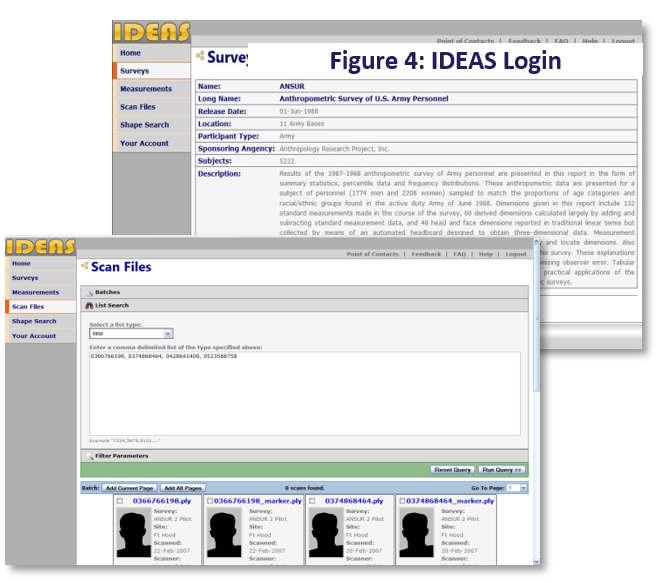Screen dimensions: 664x583
Task: Open the FAQ link in front window
Action: tap(459, 254)
